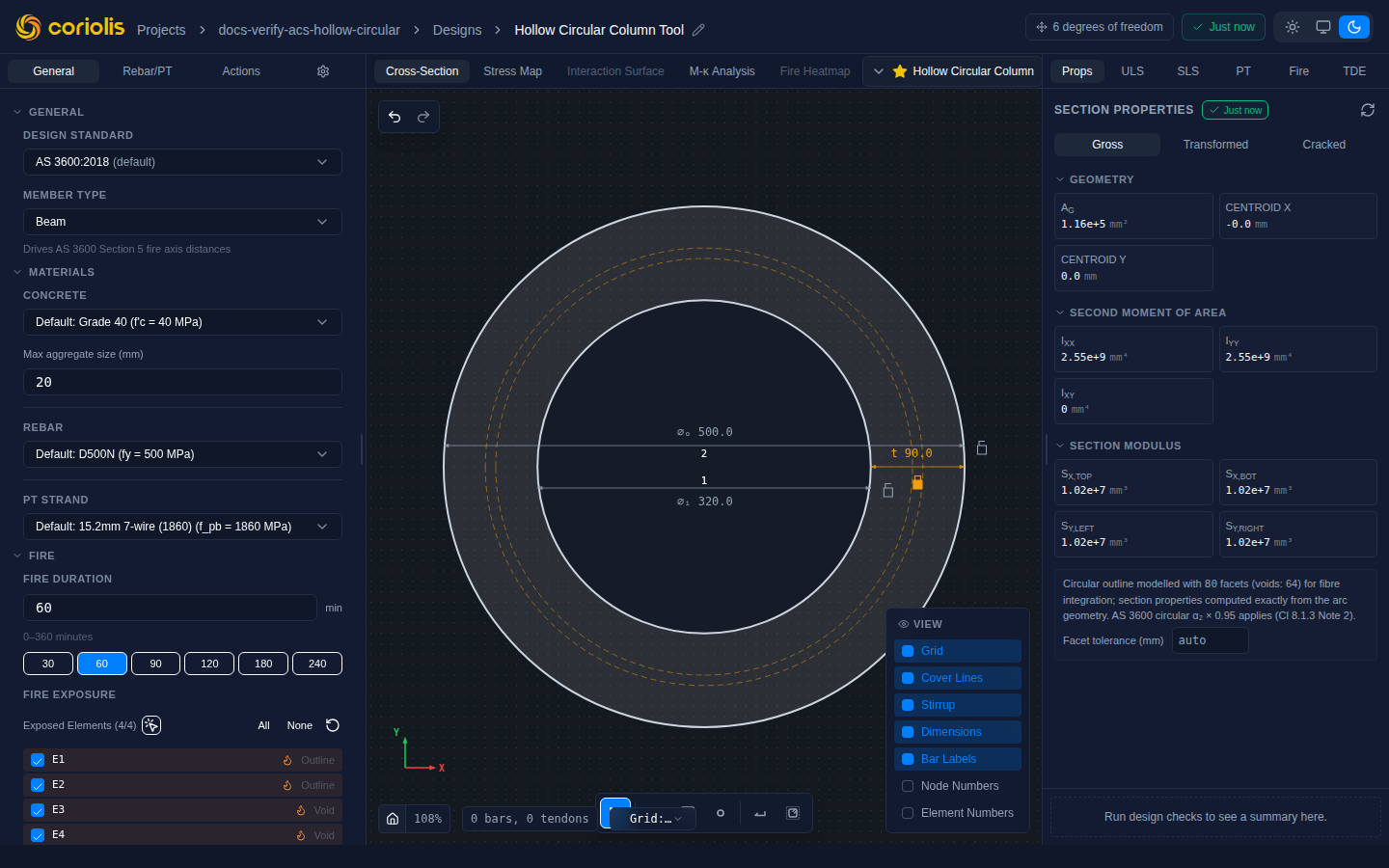Set fire duration to 90 minutes
This screenshot has width=1389, height=868.
tap(155, 664)
